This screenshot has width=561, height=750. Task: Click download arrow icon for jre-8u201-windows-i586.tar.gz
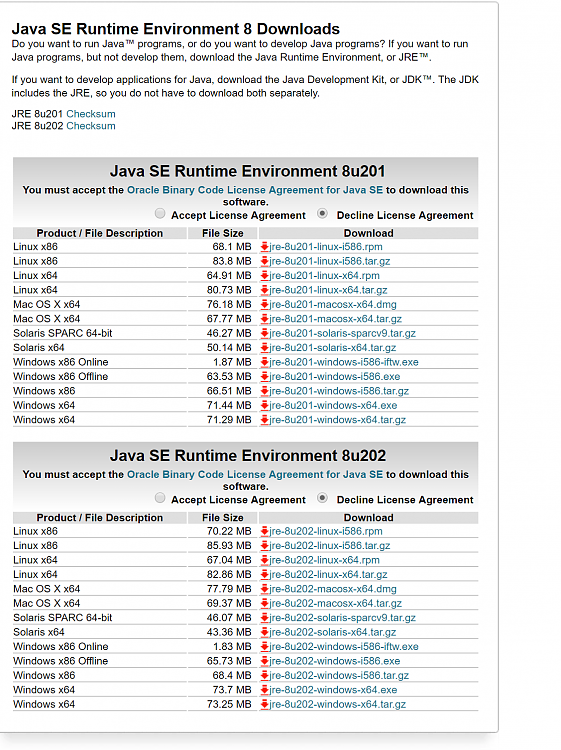coord(264,391)
